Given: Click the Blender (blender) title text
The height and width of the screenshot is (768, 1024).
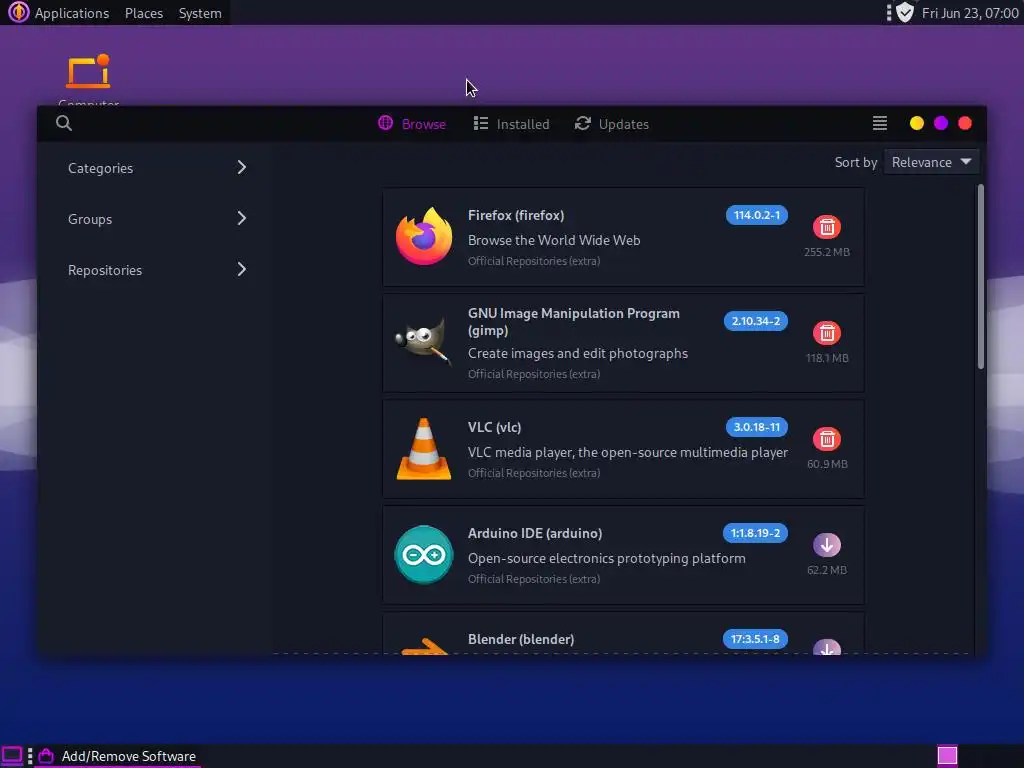Looking at the screenshot, I should pos(521,639).
